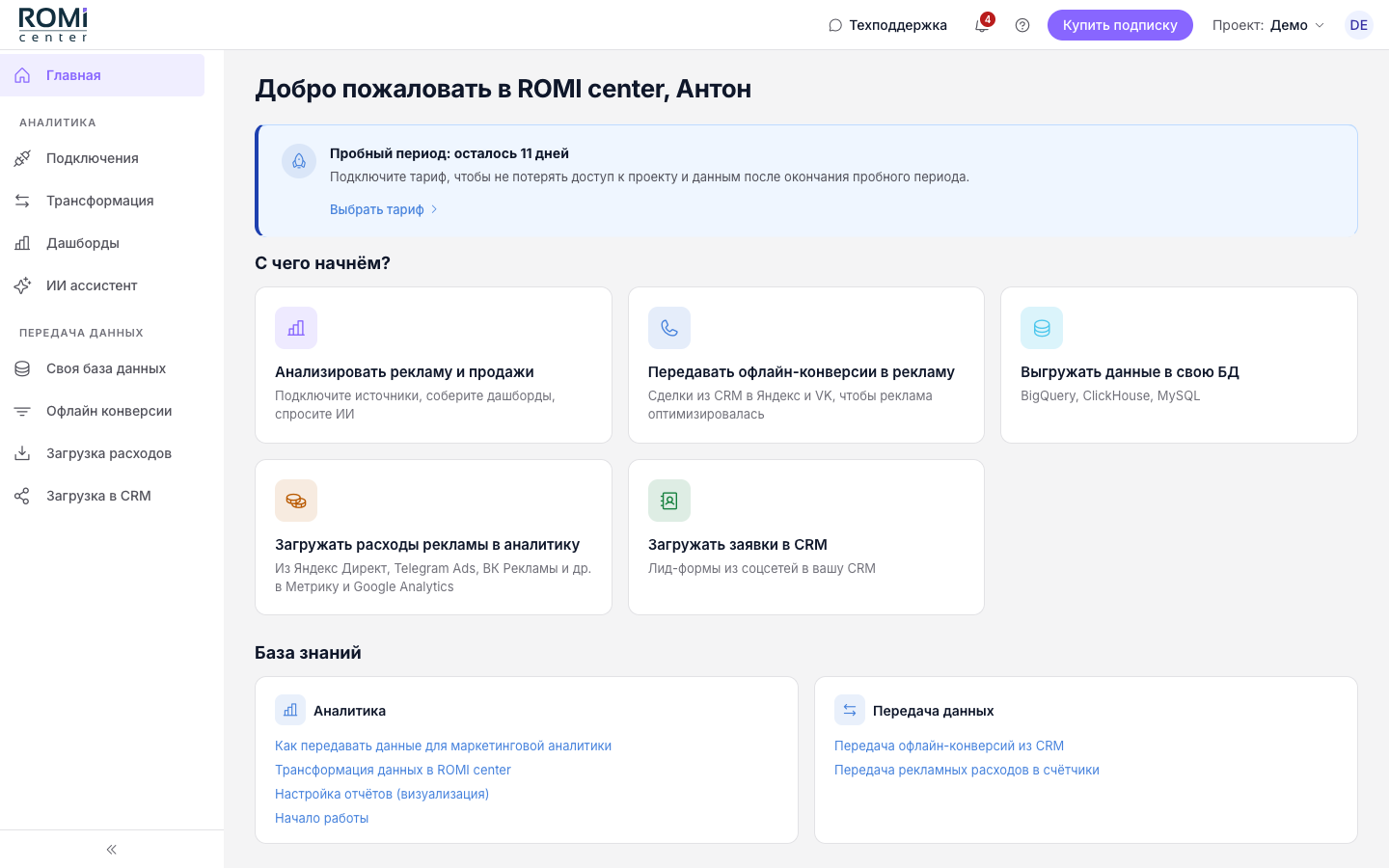Click the rocket icon in trial banner
Screen dimensions: 1389x868
(299, 161)
